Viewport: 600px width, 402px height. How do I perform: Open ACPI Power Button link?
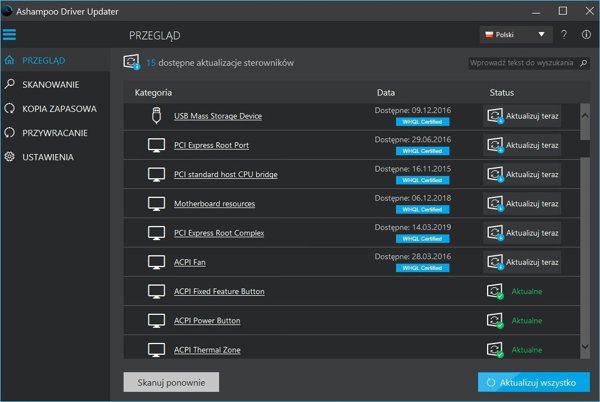click(207, 321)
